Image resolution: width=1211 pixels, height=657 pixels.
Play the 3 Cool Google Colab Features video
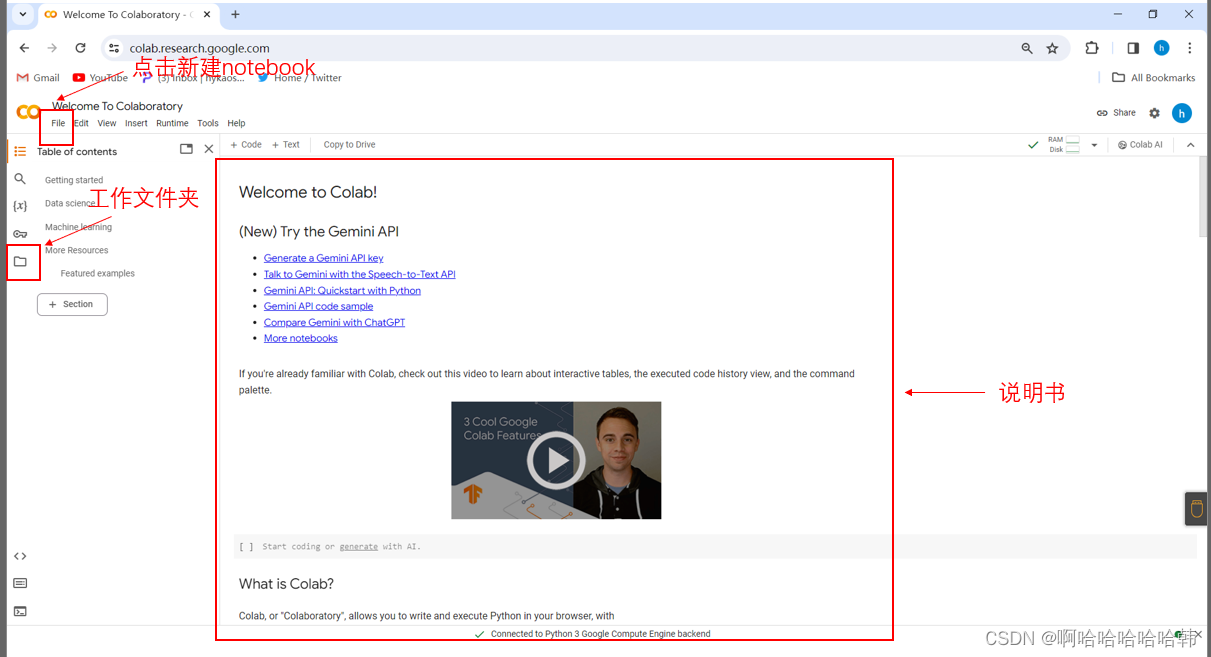click(556, 461)
